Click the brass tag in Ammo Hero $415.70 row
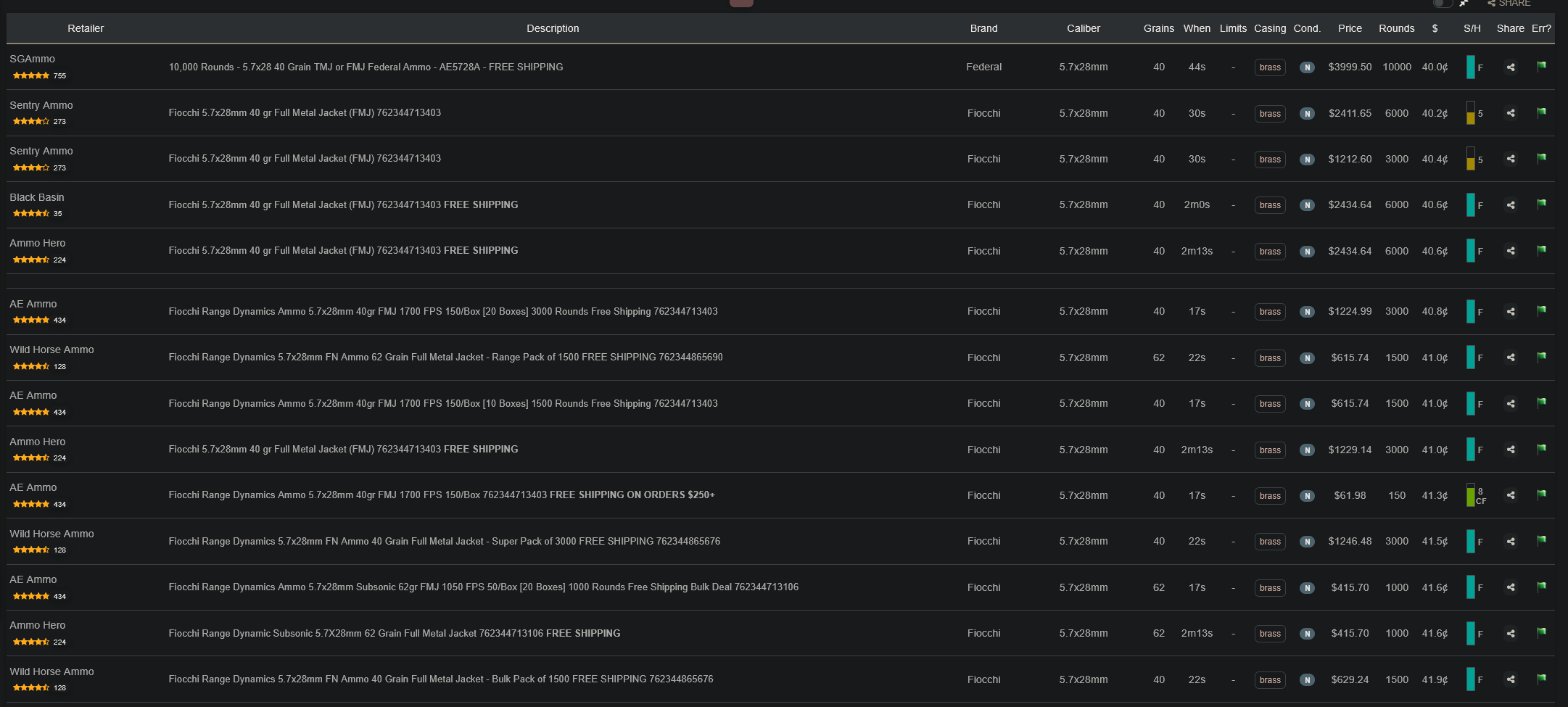Viewport: 1568px width, 707px height. [x=1270, y=634]
